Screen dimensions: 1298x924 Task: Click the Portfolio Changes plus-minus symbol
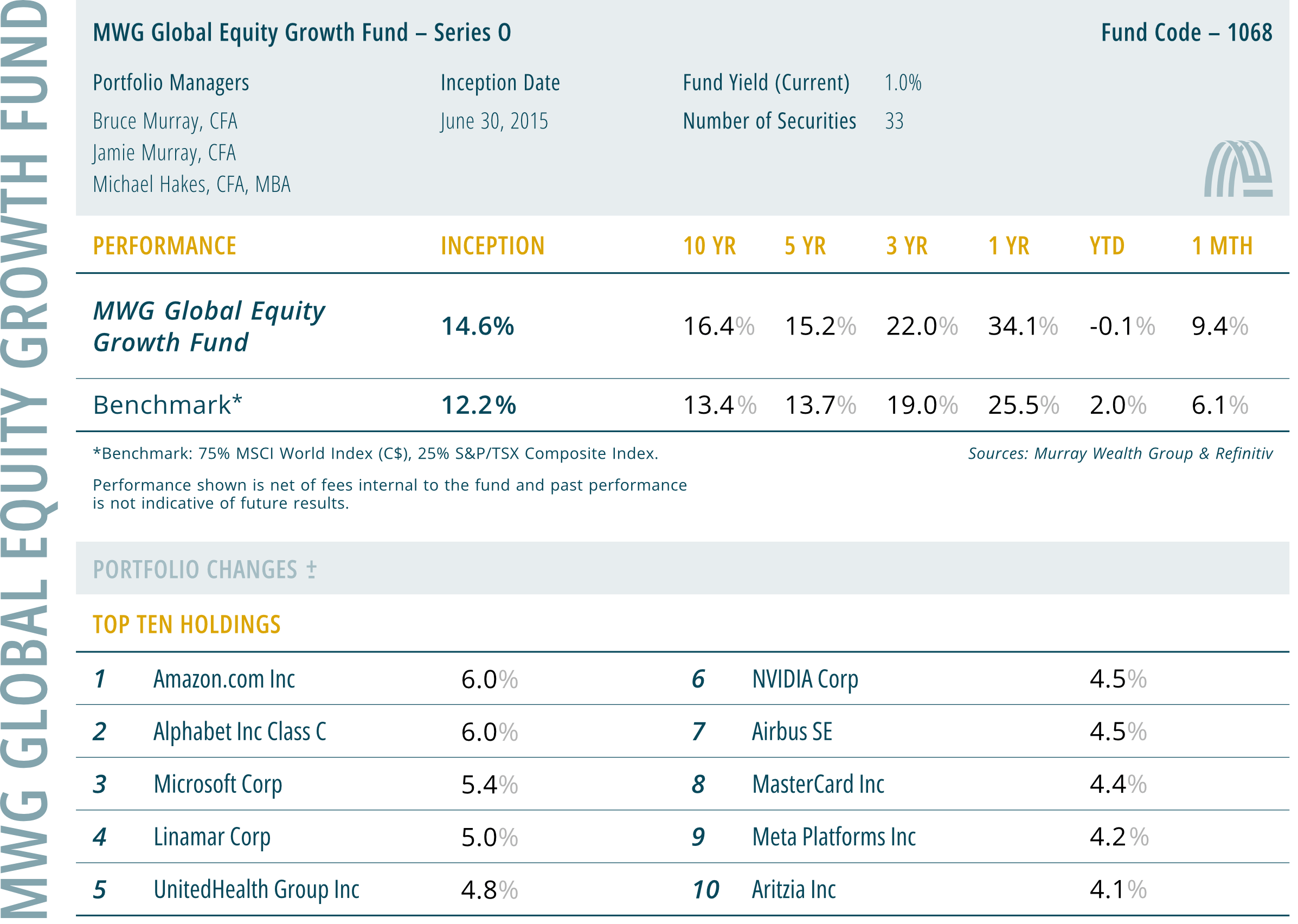tap(311, 568)
